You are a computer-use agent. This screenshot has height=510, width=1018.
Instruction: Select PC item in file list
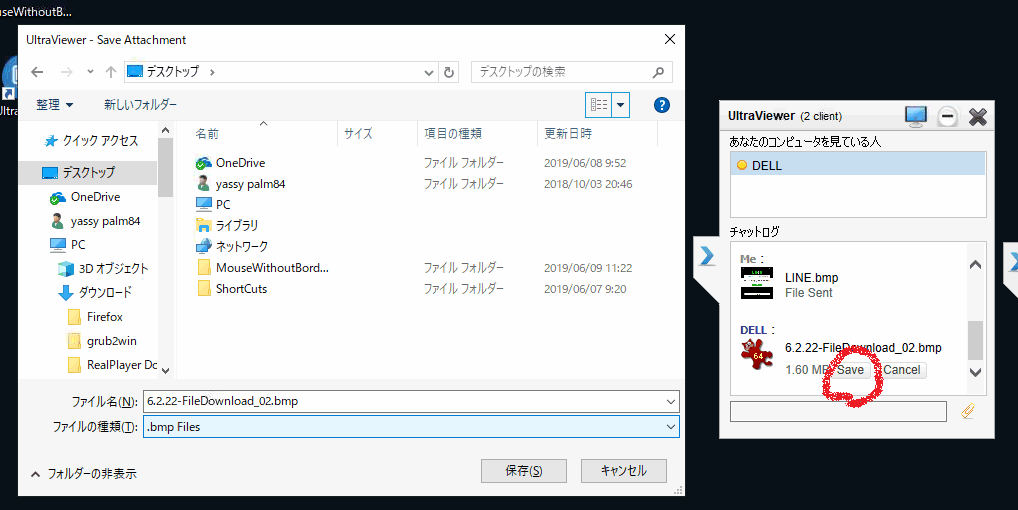(214, 204)
